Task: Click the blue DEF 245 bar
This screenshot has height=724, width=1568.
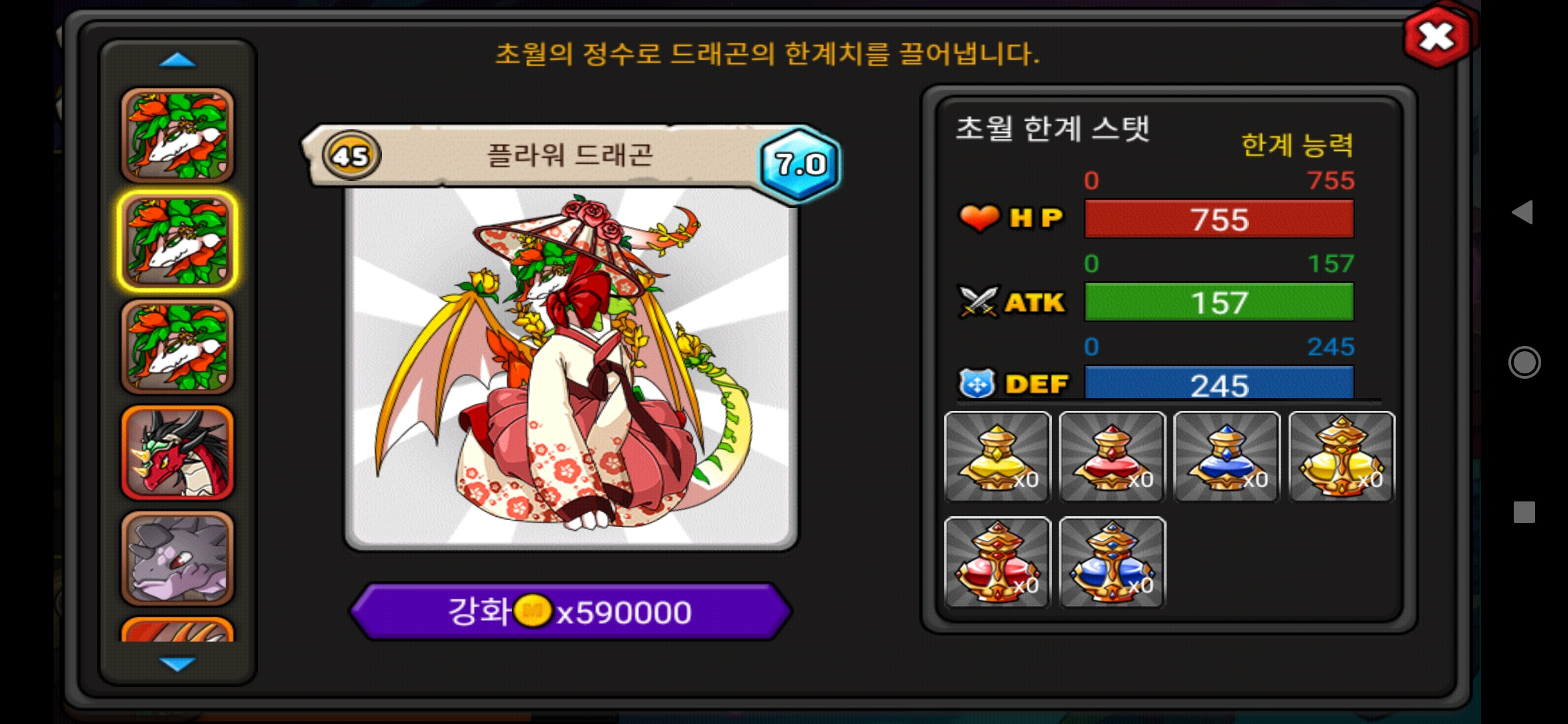Action: point(1219,383)
